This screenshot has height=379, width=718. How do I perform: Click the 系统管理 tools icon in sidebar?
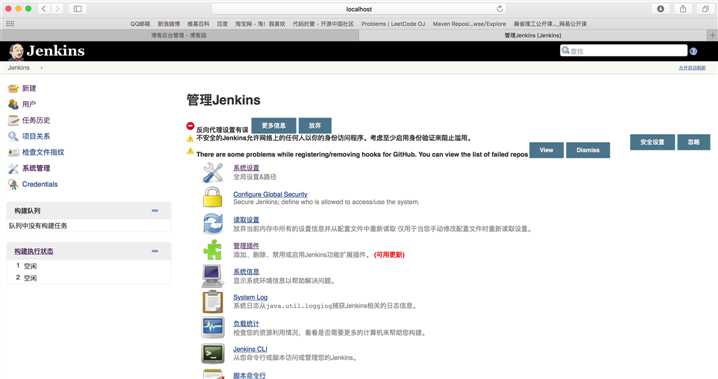pyautogui.click(x=13, y=168)
